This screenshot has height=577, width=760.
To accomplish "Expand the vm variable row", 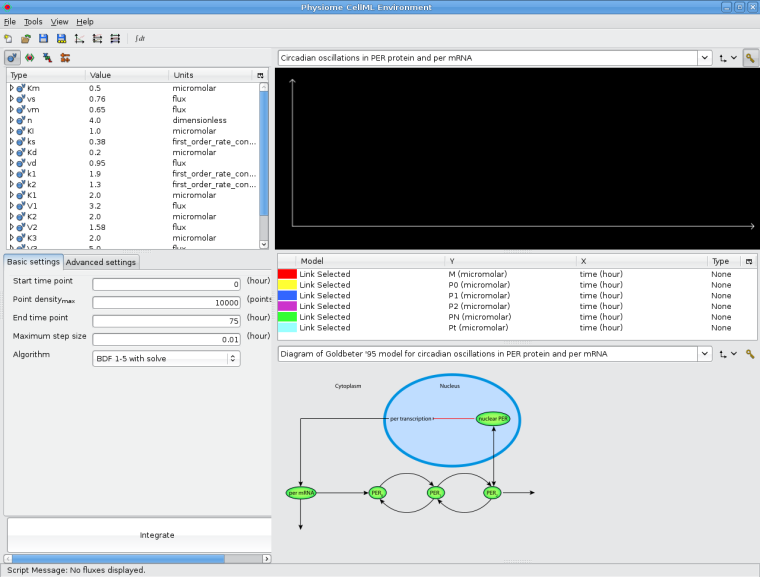I will [12, 109].
